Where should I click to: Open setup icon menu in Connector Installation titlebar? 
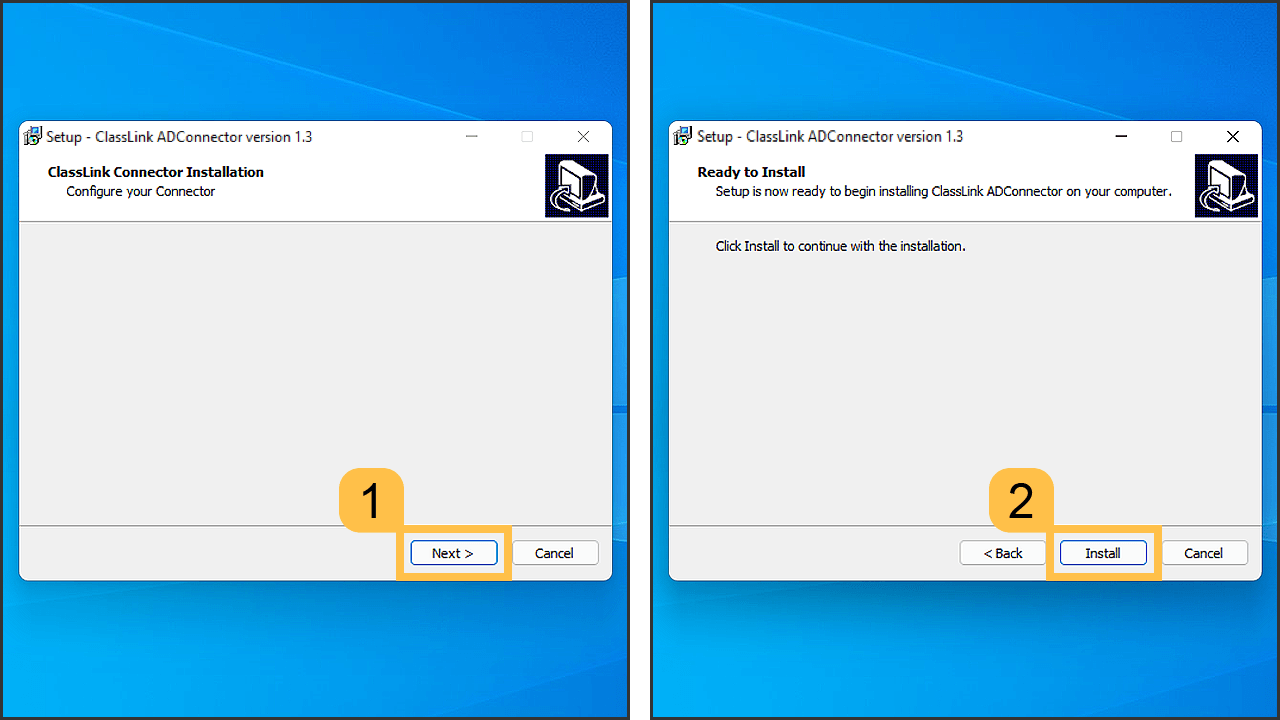33,137
